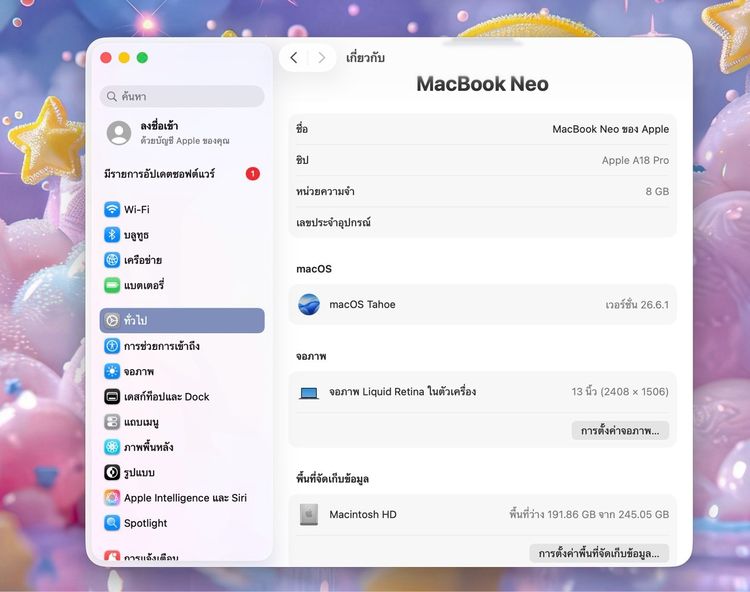Open Wallpaper (ภาพพื้นหลัง) icon
This screenshot has height=592, width=750.
coord(112,447)
